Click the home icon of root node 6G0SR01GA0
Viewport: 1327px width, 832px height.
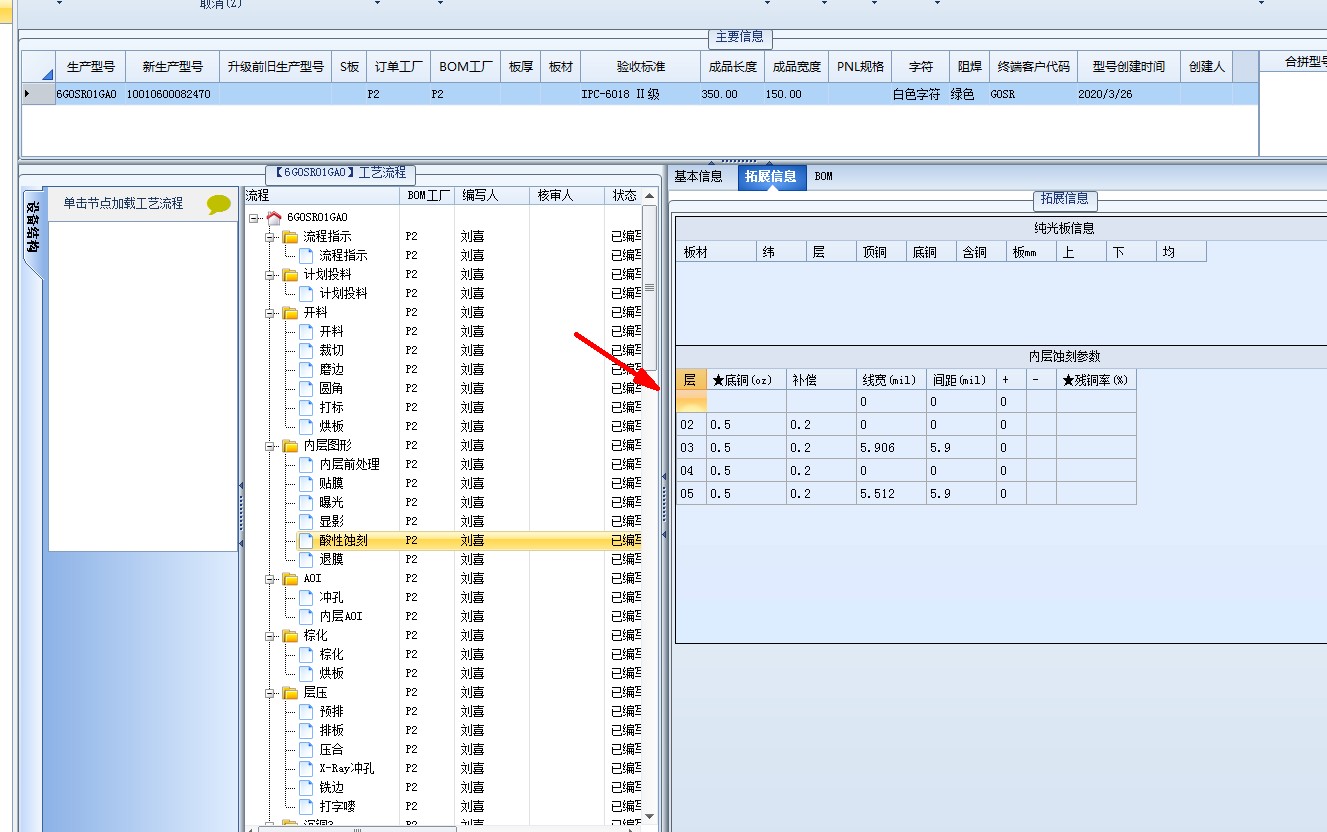274,217
